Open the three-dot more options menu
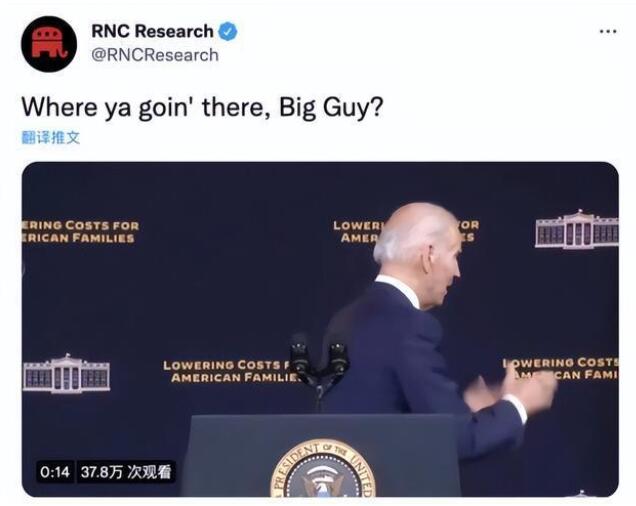Viewport: 636px width, 506px height. 608,31
